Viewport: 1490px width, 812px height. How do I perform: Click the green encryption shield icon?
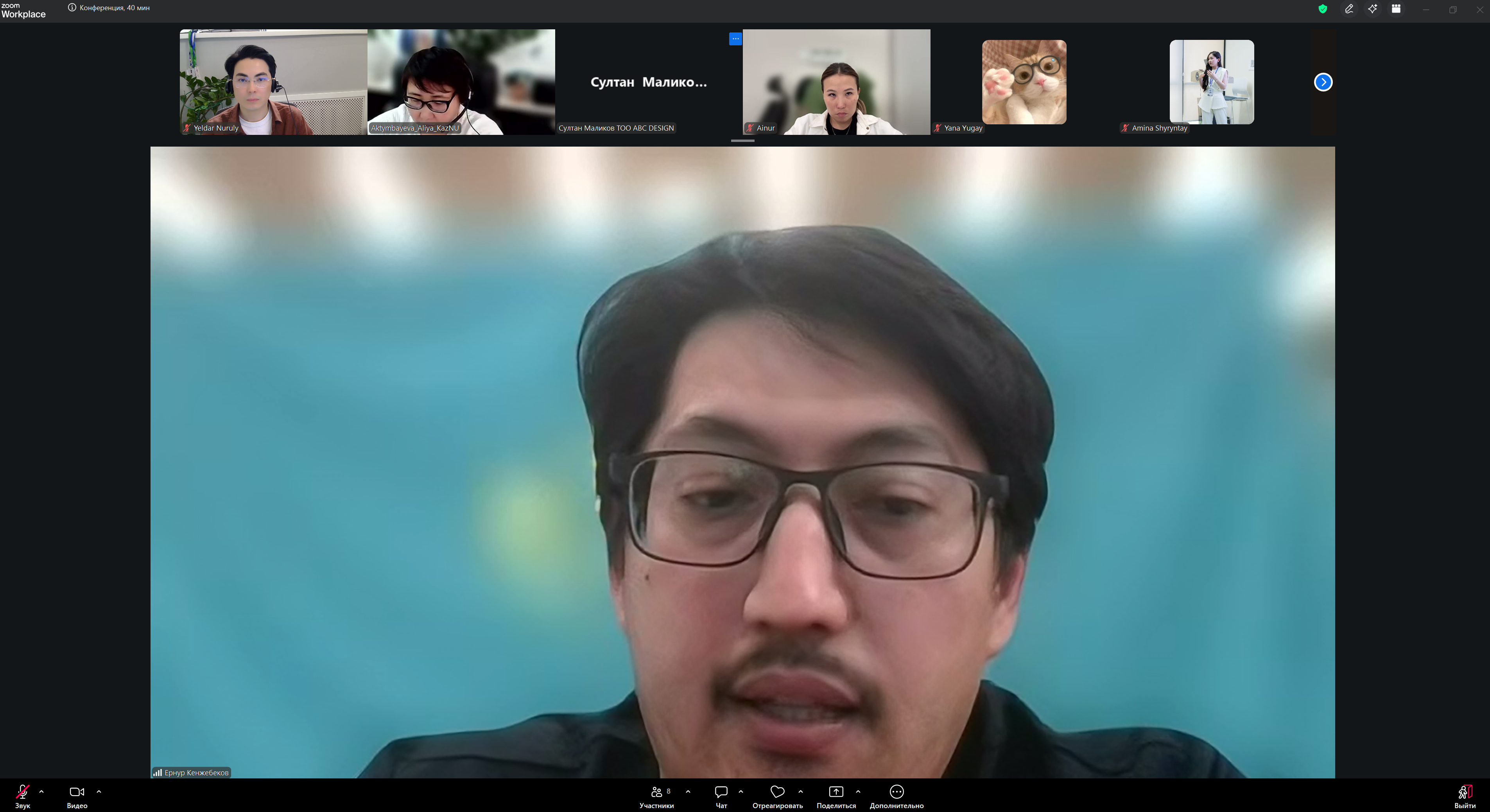coord(1322,9)
